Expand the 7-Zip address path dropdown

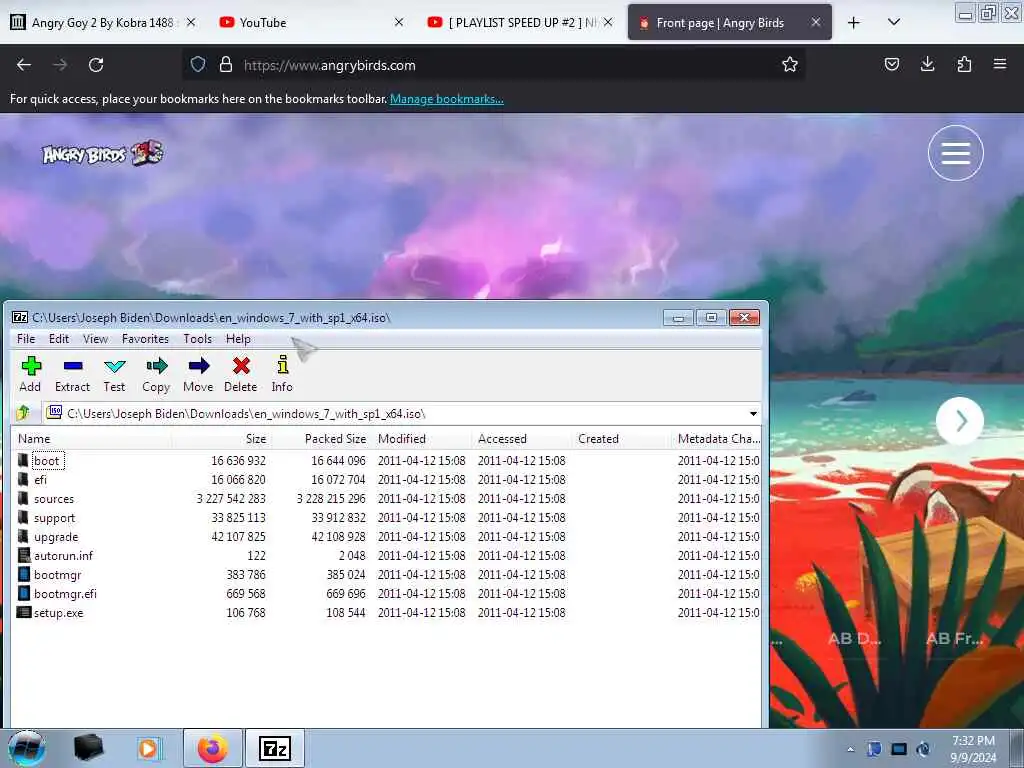coord(753,413)
